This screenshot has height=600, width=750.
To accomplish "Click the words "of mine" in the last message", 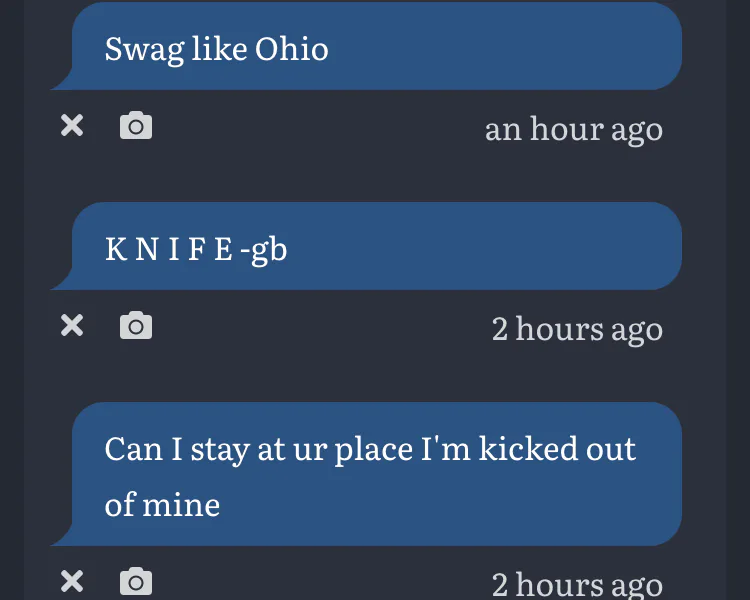I will click(162, 504).
